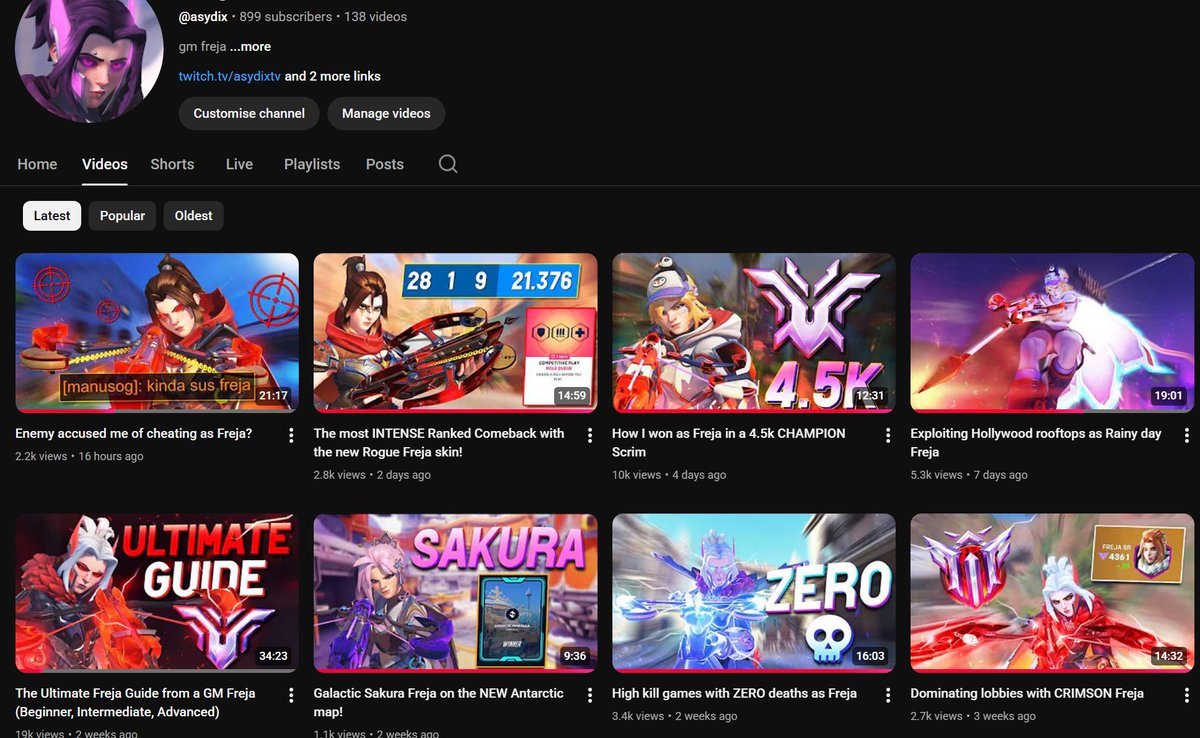
Task: Open options menu for 'INTENSE Ranked Comeback' video
Action: [590, 435]
